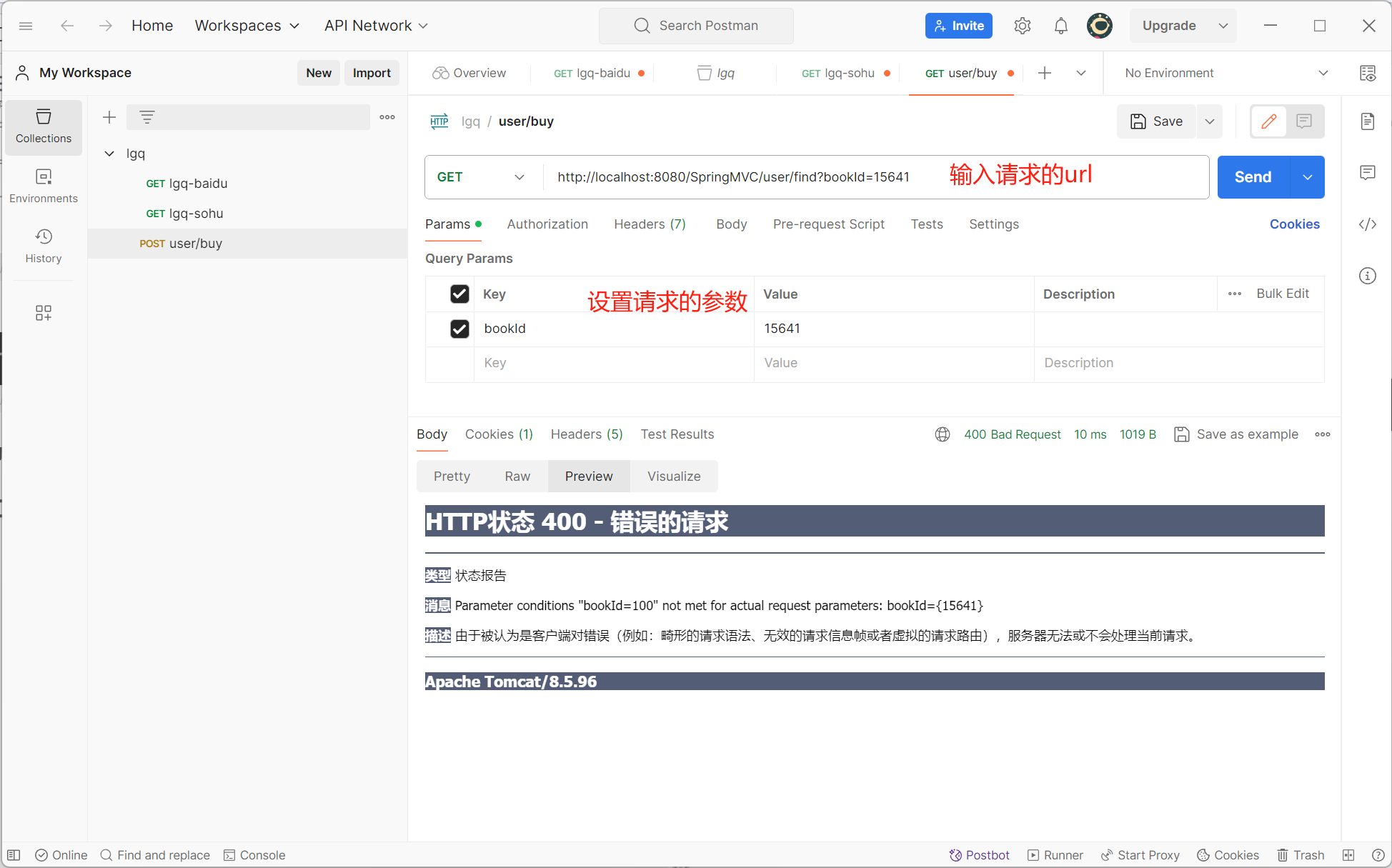Open the Workspaces dropdown
1392x868 pixels.
click(x=247, y=26)
